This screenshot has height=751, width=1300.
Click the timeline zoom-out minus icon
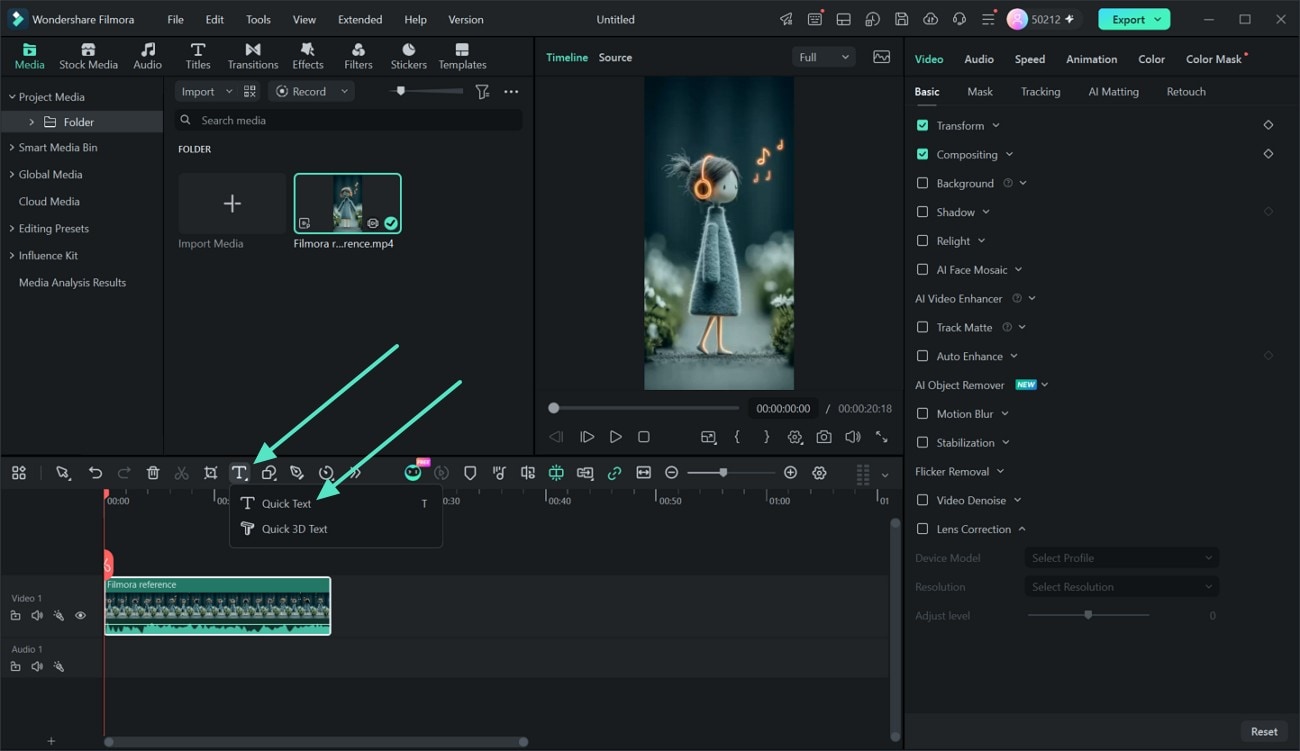pos(672,473)
